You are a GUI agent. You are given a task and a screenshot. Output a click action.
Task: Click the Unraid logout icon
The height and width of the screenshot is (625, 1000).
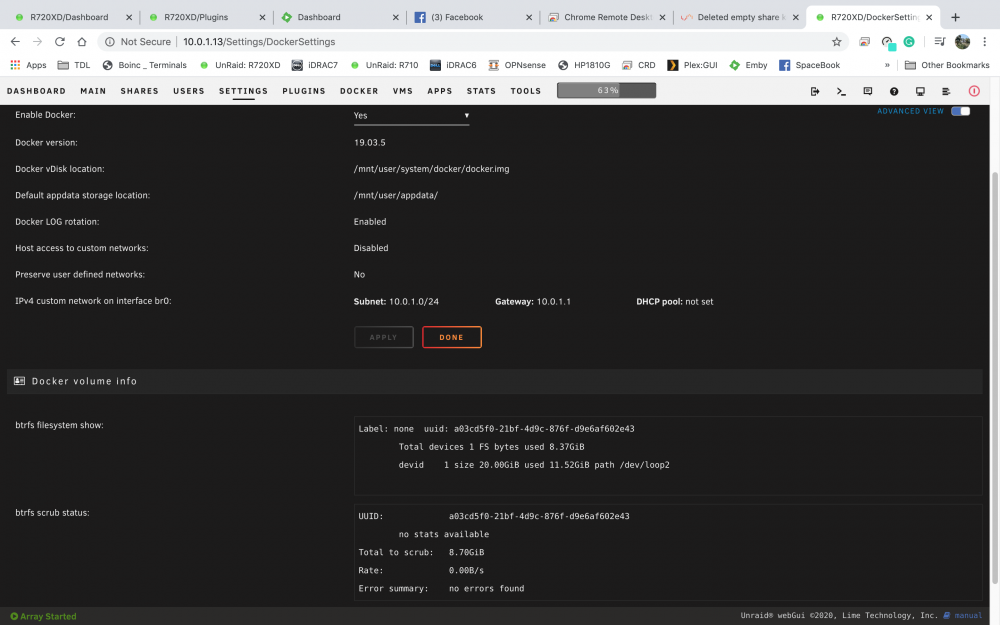pos(814,91)
